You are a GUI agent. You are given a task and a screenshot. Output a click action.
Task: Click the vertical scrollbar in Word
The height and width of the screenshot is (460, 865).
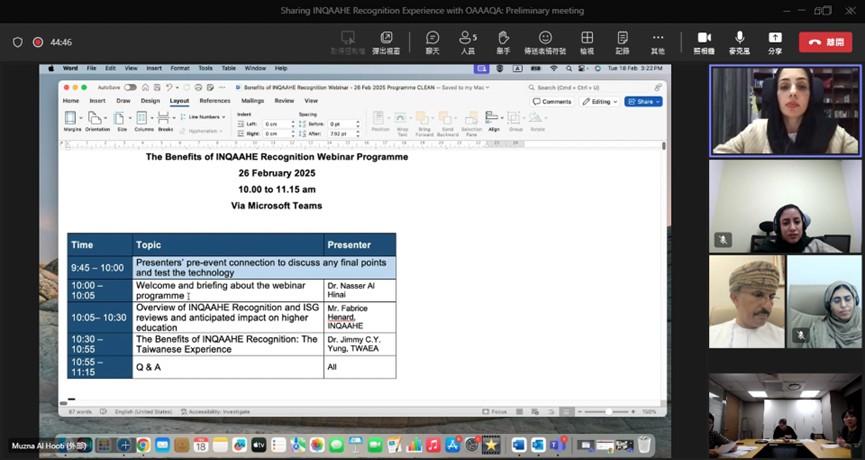(x=663, y=146)
